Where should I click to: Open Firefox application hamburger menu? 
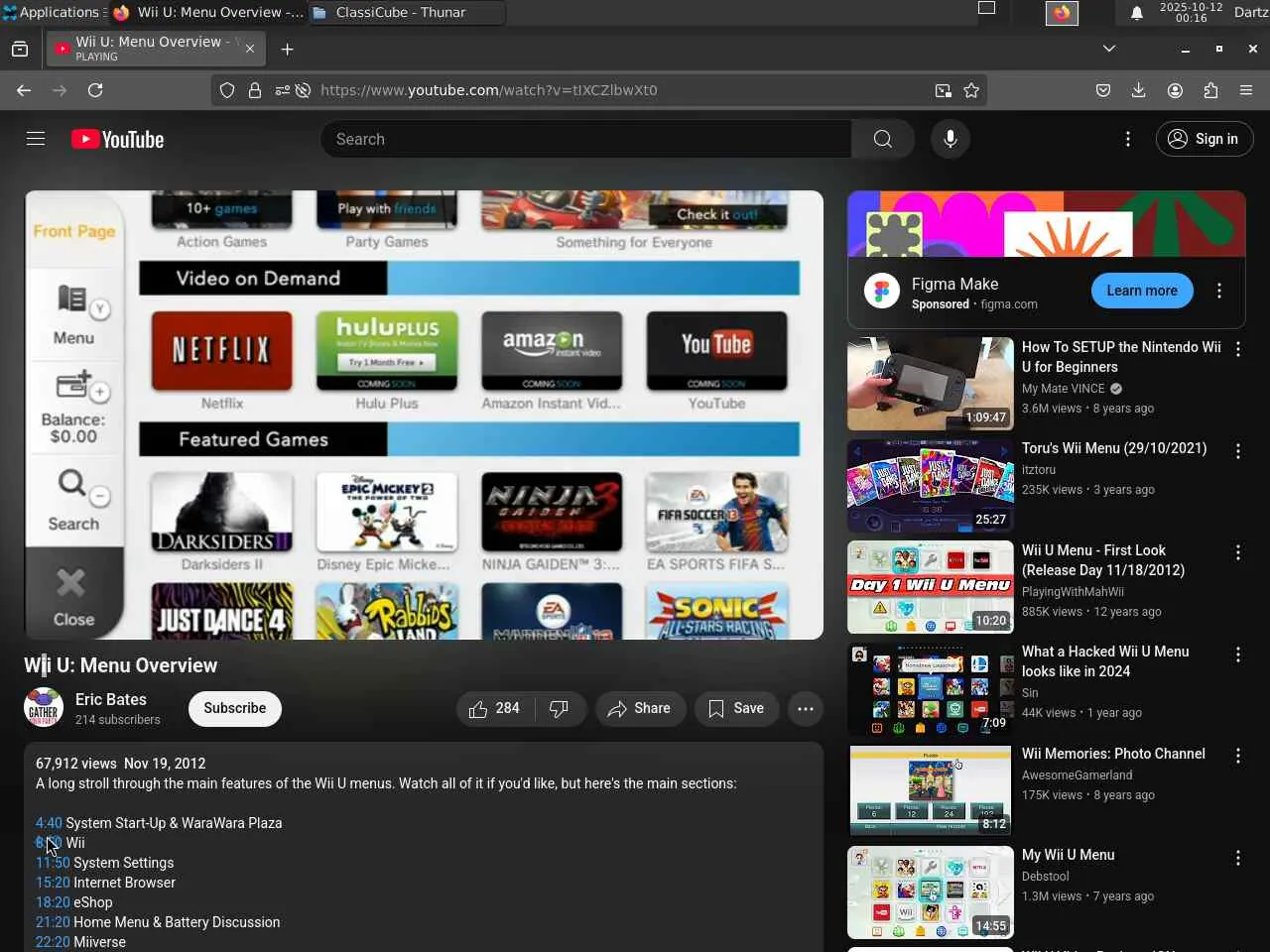1246,90
